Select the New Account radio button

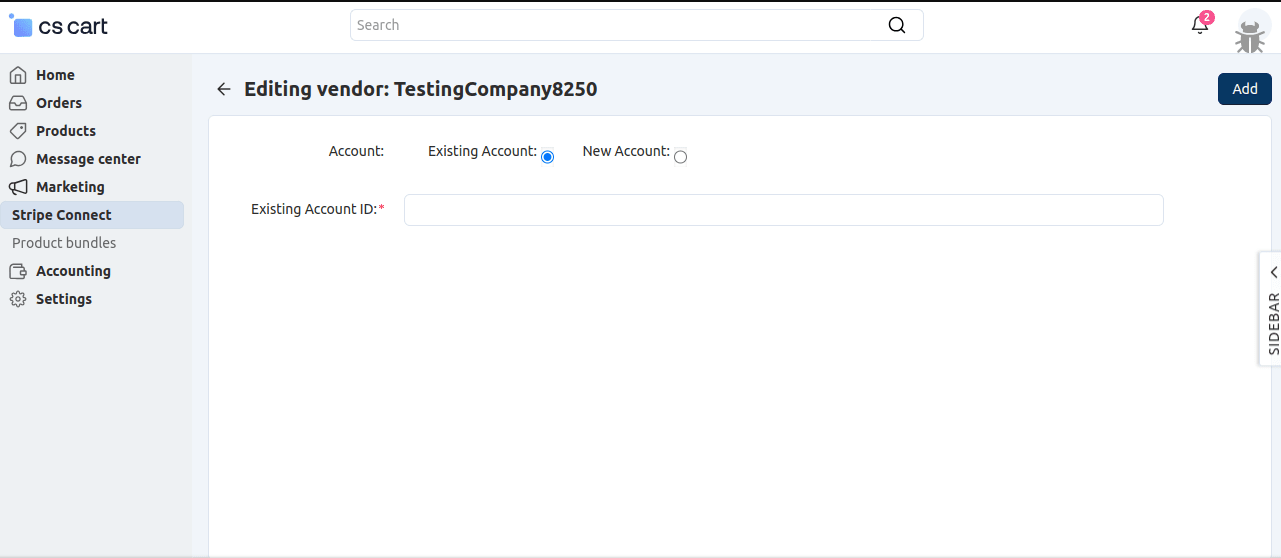point(680,157)
